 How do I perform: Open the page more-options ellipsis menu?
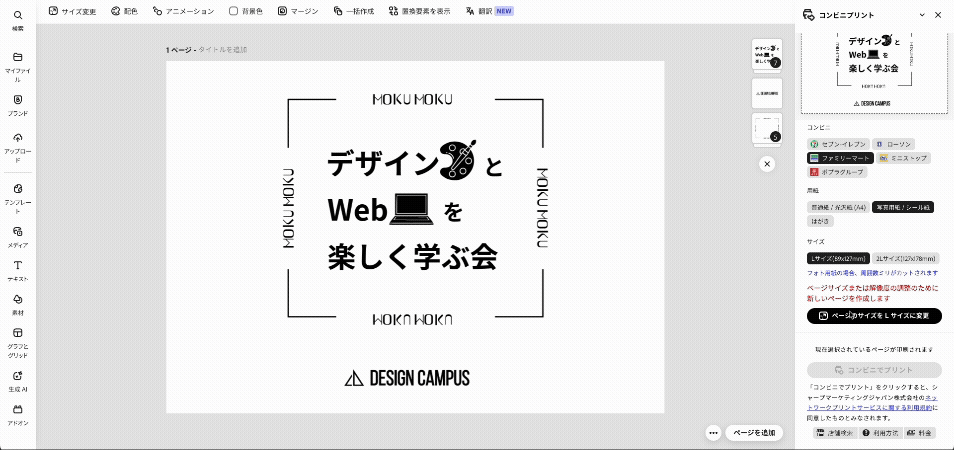coord(713,433)
